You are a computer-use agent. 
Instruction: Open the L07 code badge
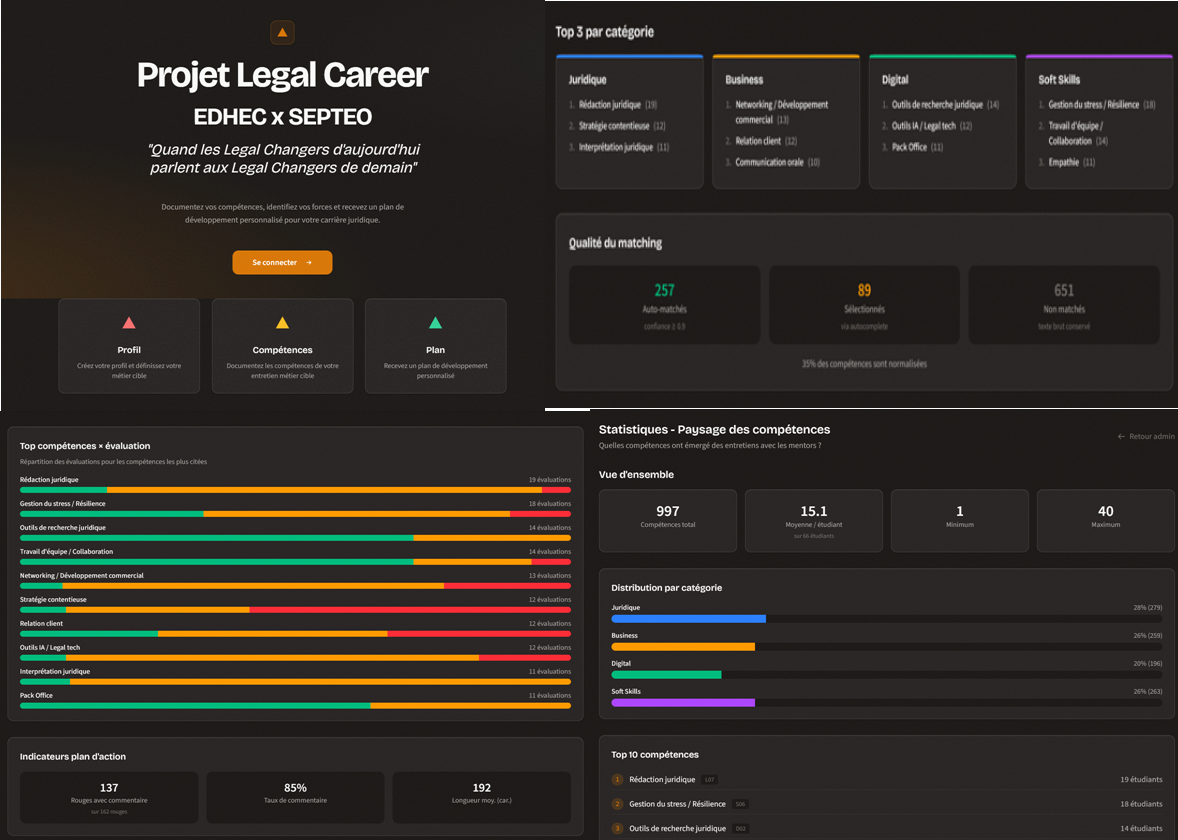pyautogui.click(x=709, y=779)
